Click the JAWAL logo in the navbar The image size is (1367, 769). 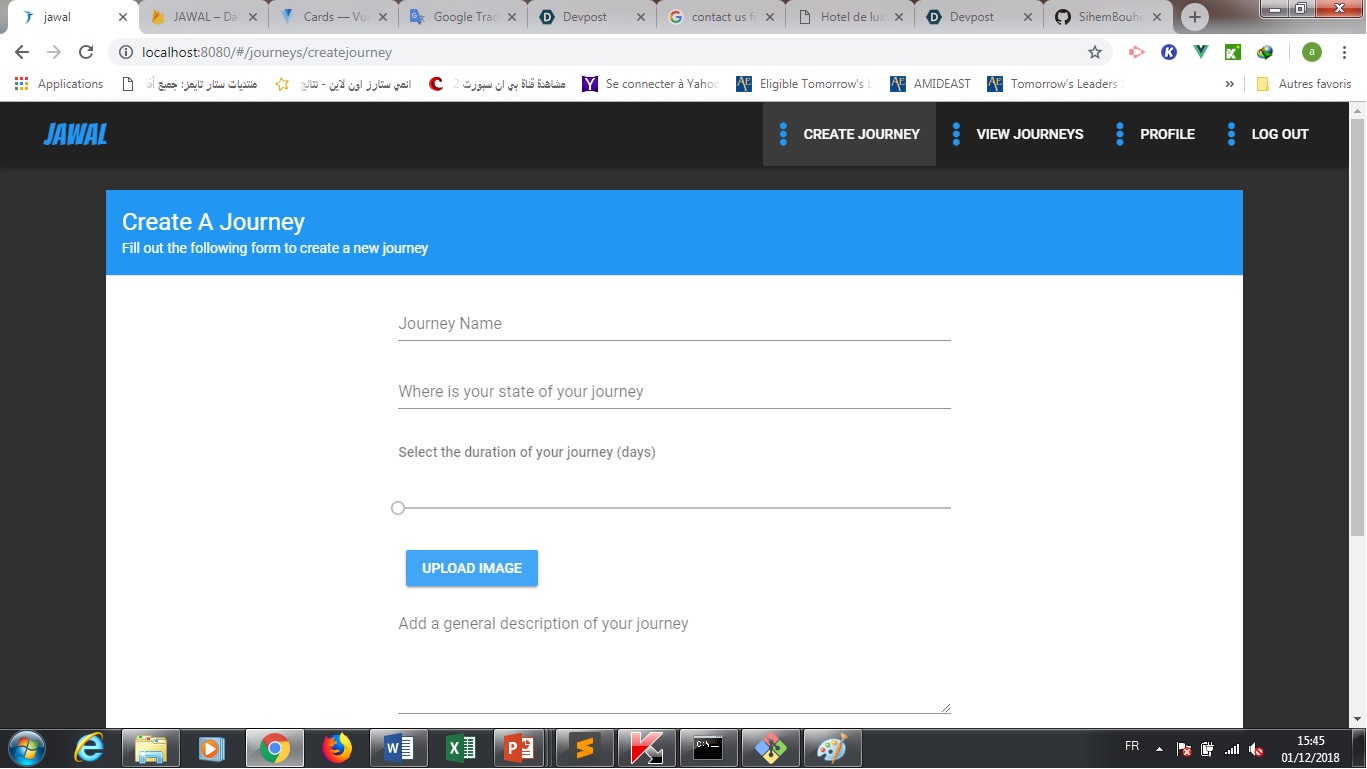[75, 133]
